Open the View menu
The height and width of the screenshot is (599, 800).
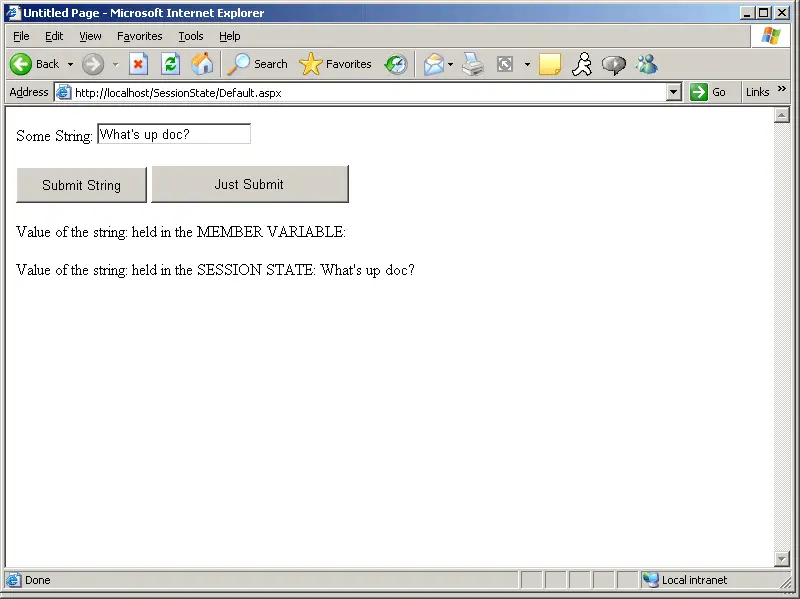(x=90, y=36)
